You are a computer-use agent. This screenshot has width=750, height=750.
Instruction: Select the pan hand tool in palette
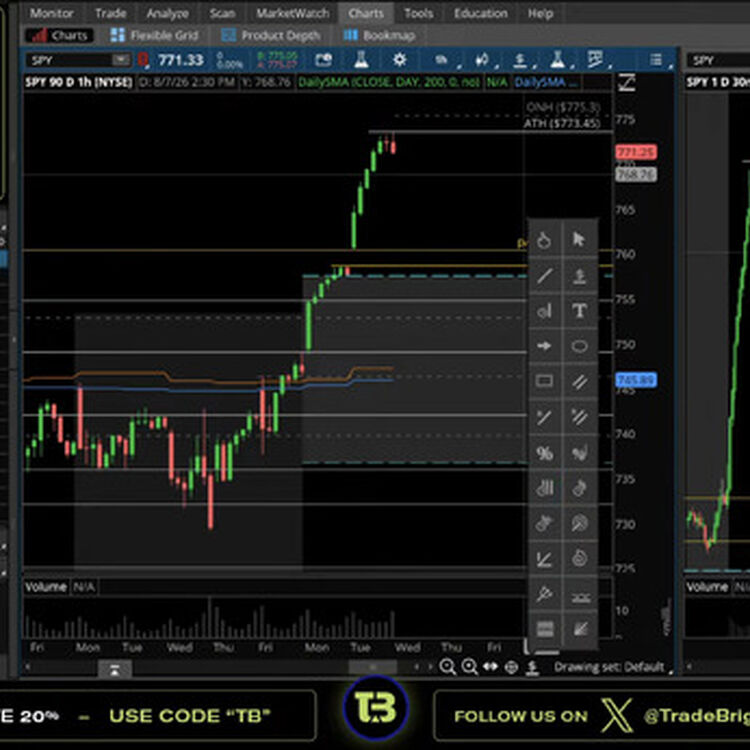(x=544, y=239)
